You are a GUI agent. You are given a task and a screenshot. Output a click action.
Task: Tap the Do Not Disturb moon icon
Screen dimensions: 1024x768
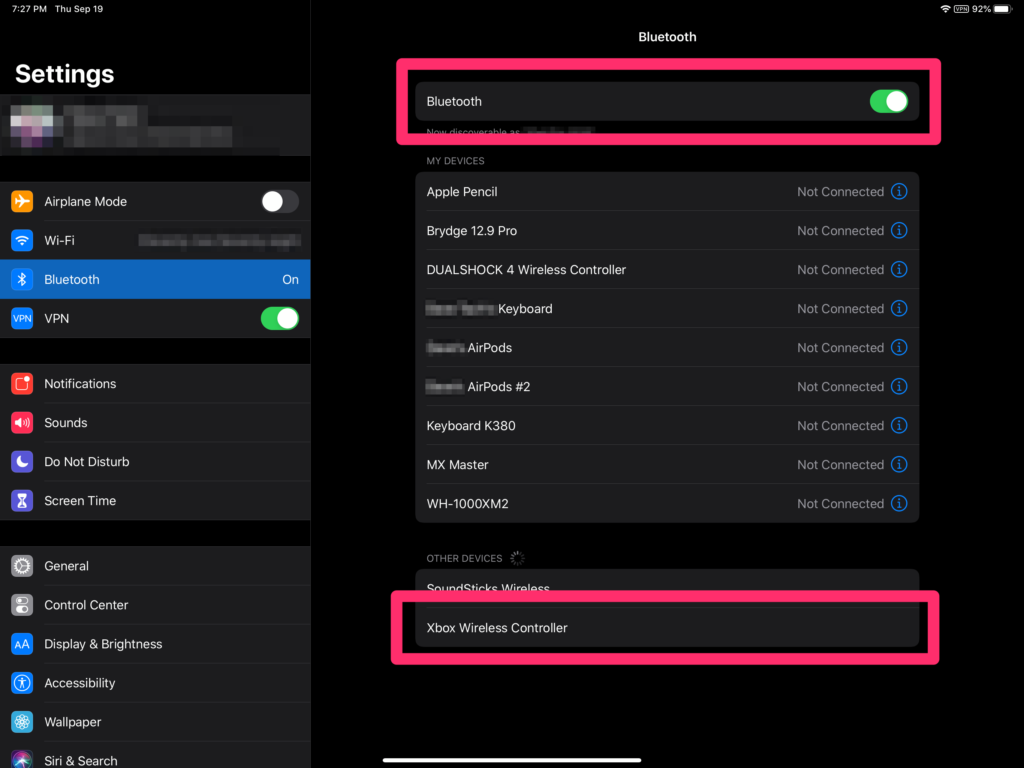click(22, 462)
